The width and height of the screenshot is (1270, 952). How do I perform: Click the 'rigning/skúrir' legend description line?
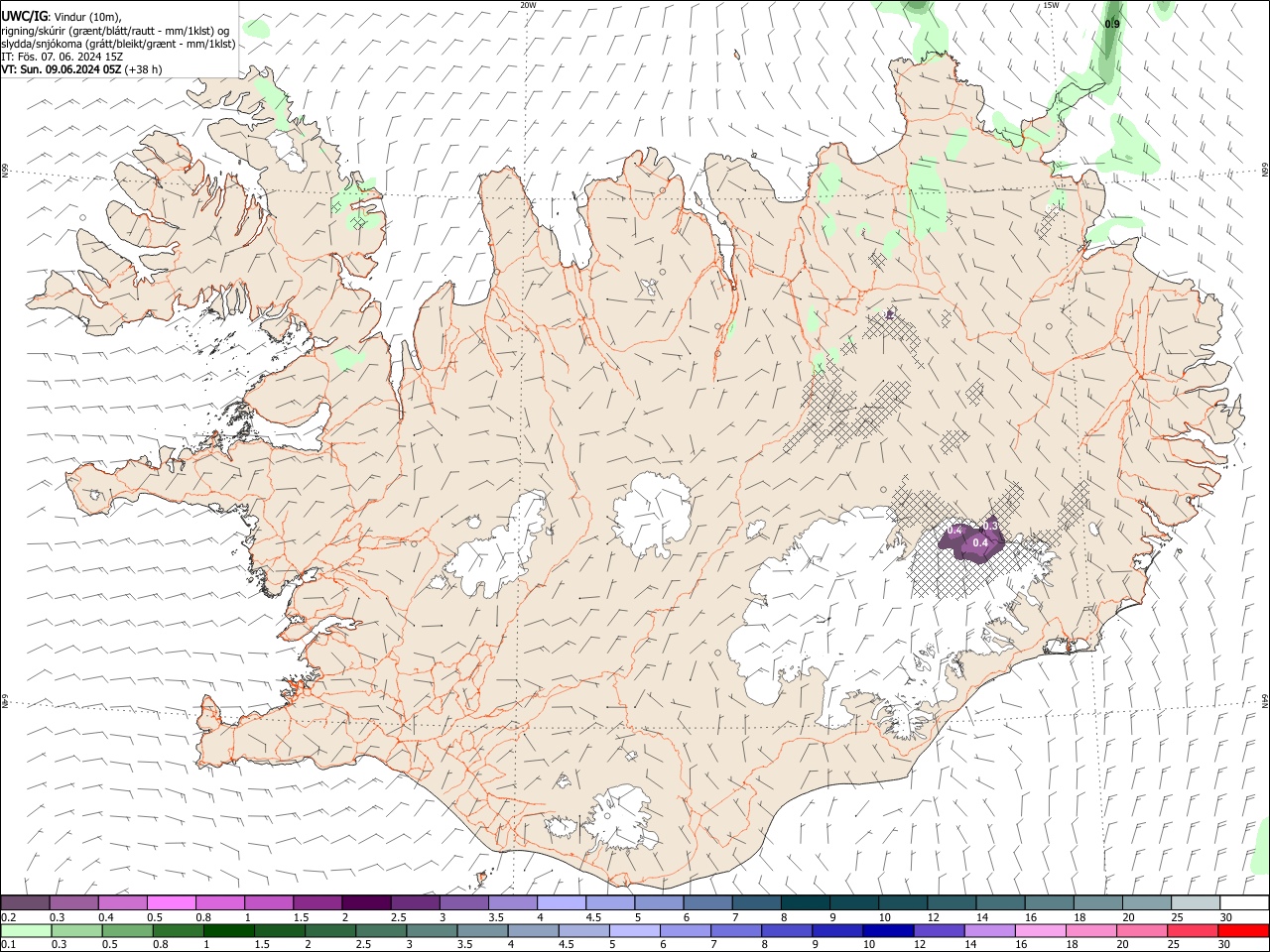(115, 31)
